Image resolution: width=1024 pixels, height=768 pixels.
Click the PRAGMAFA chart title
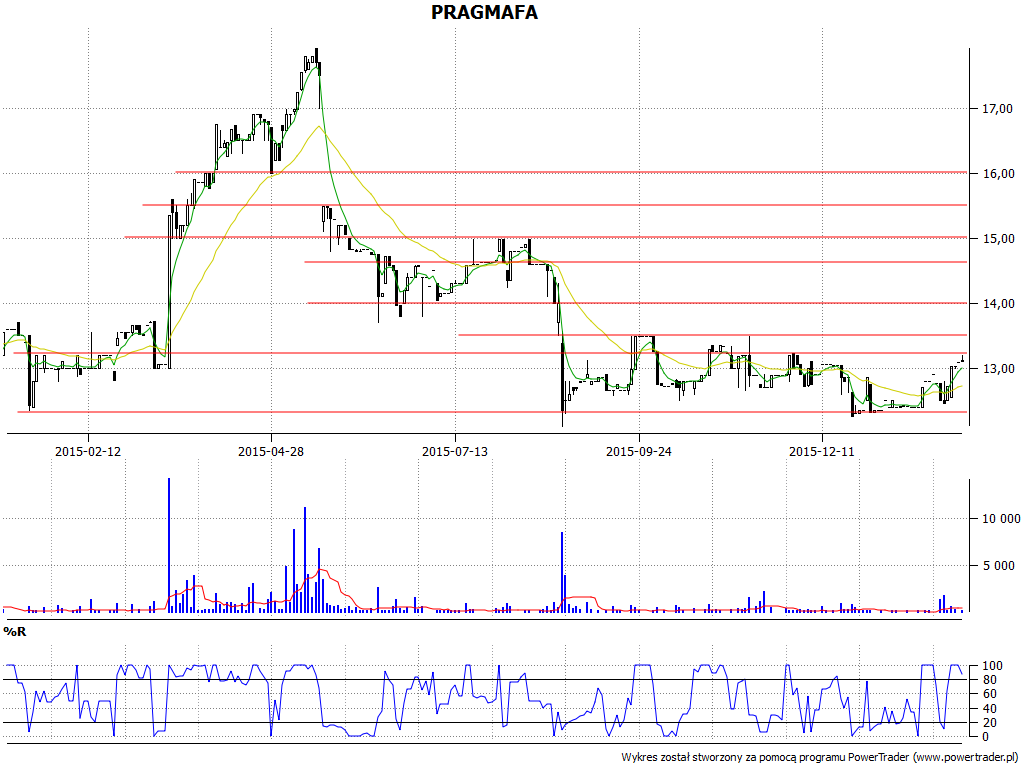point(484,12)
